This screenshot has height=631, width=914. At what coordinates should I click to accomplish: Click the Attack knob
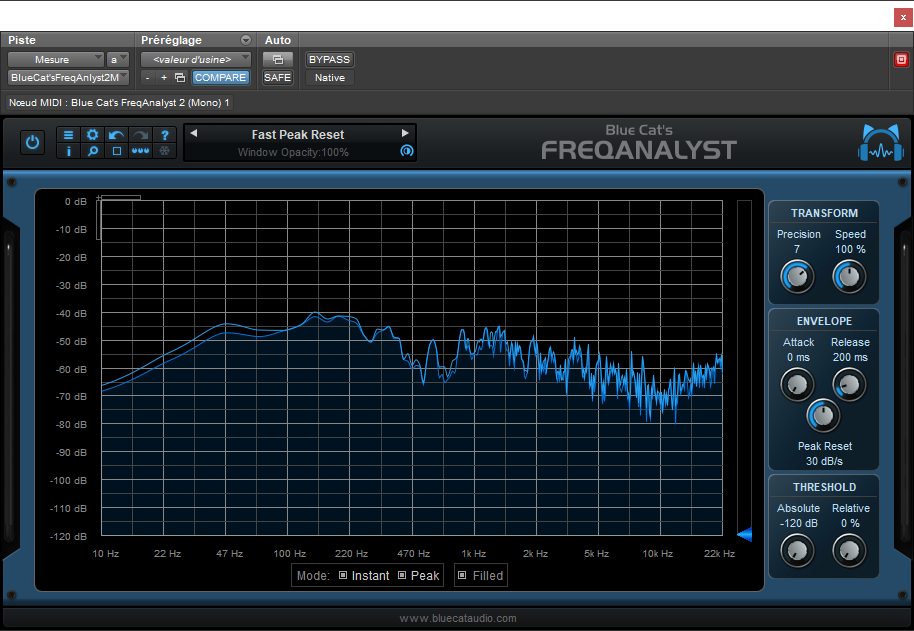[797, 385]
